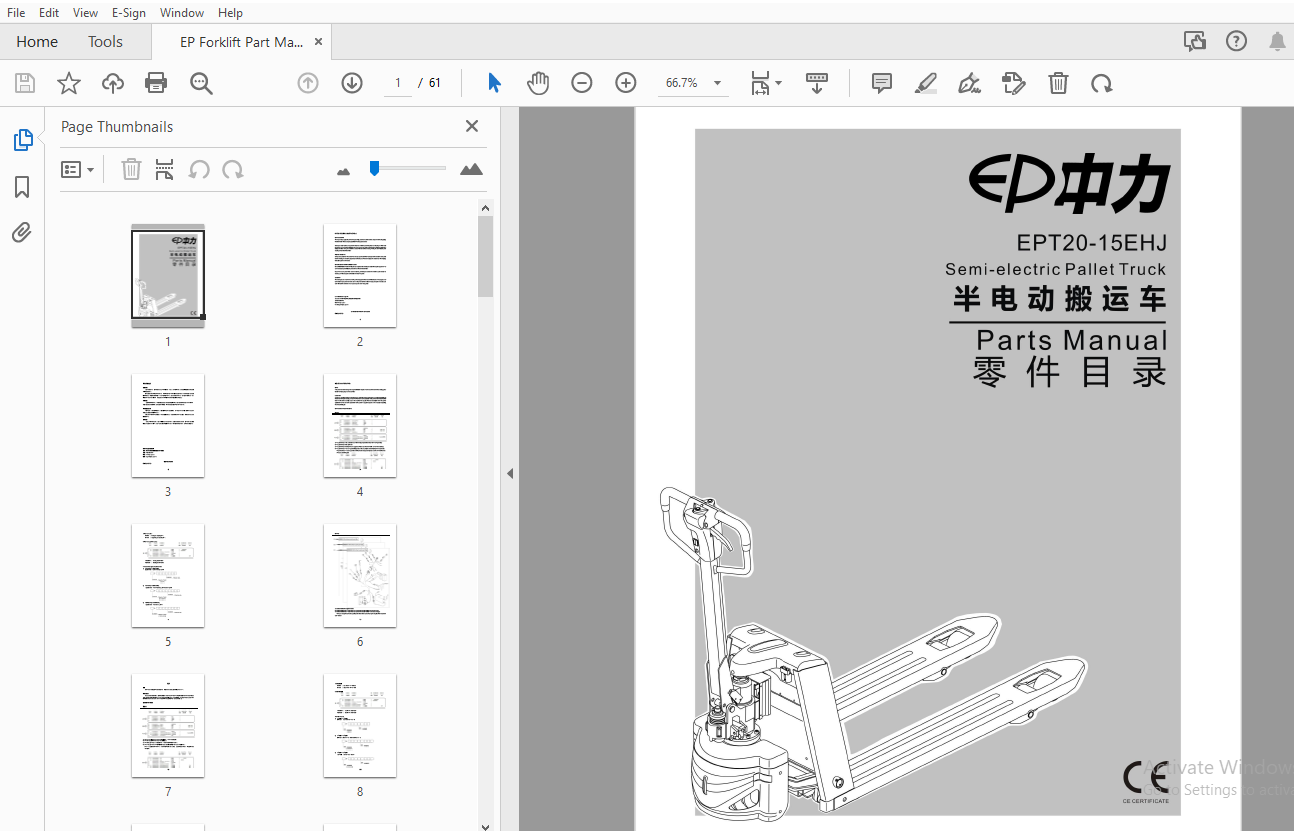Click the thumbnails panel scrollbar thumb
1294x831 pixels.
click(x=486, y=257)
